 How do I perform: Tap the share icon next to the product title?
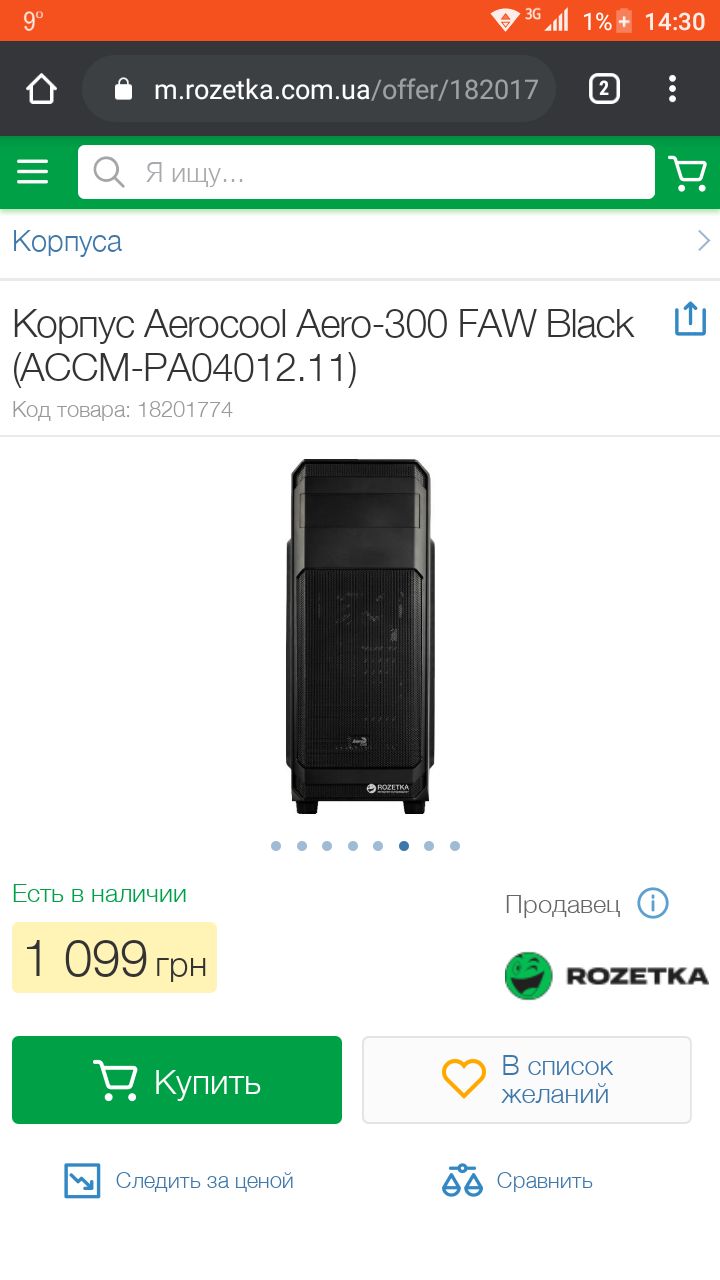tap(690, 321)
